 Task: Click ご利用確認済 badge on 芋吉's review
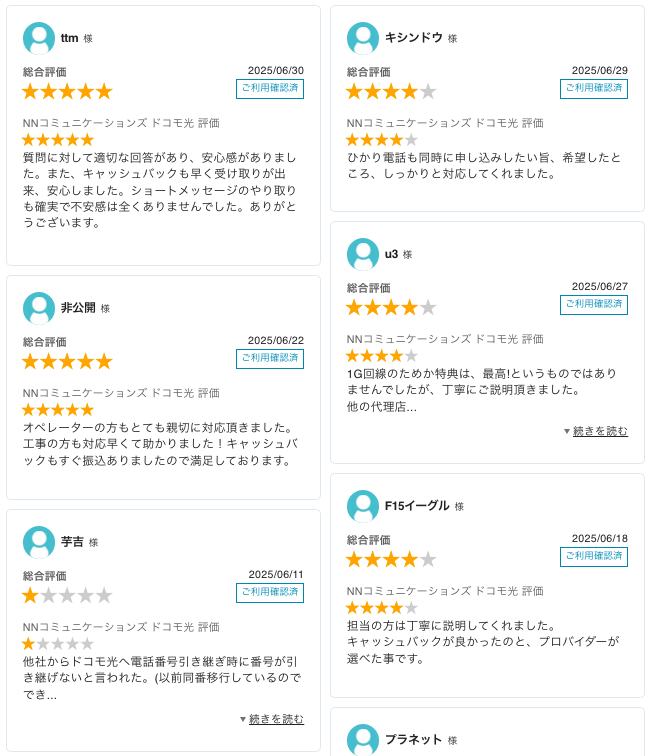tap(270, 593)
